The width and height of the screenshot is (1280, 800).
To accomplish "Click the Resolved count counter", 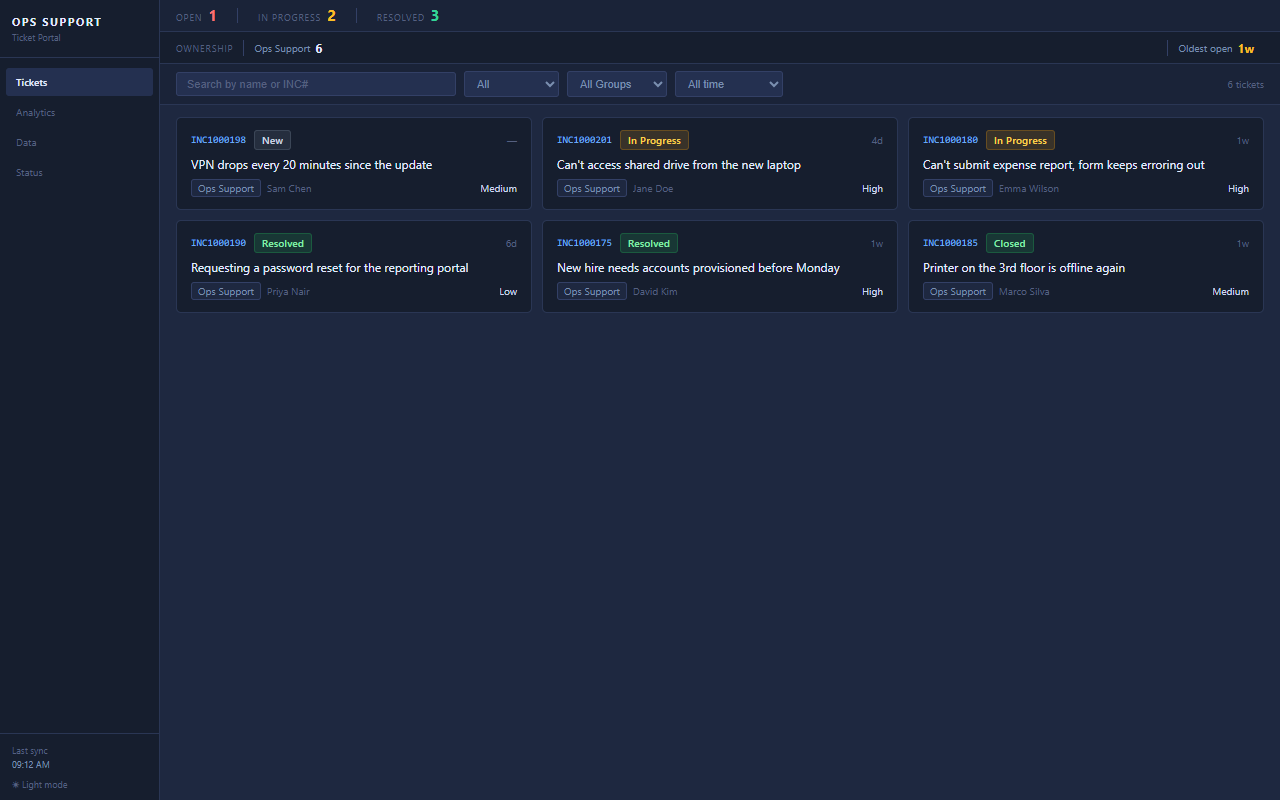I will point(408,16).
